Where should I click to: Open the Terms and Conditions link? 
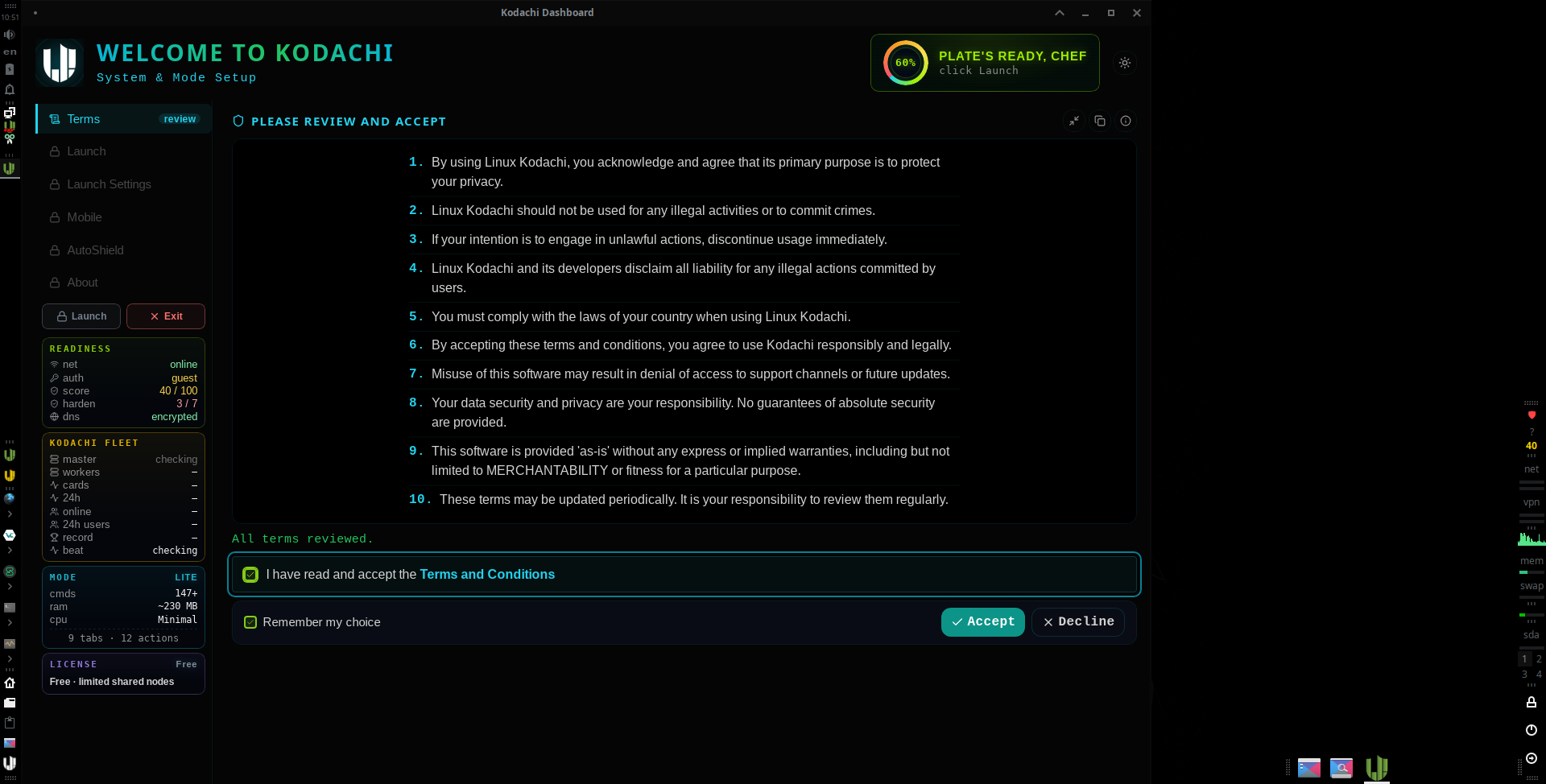point(487,575)
